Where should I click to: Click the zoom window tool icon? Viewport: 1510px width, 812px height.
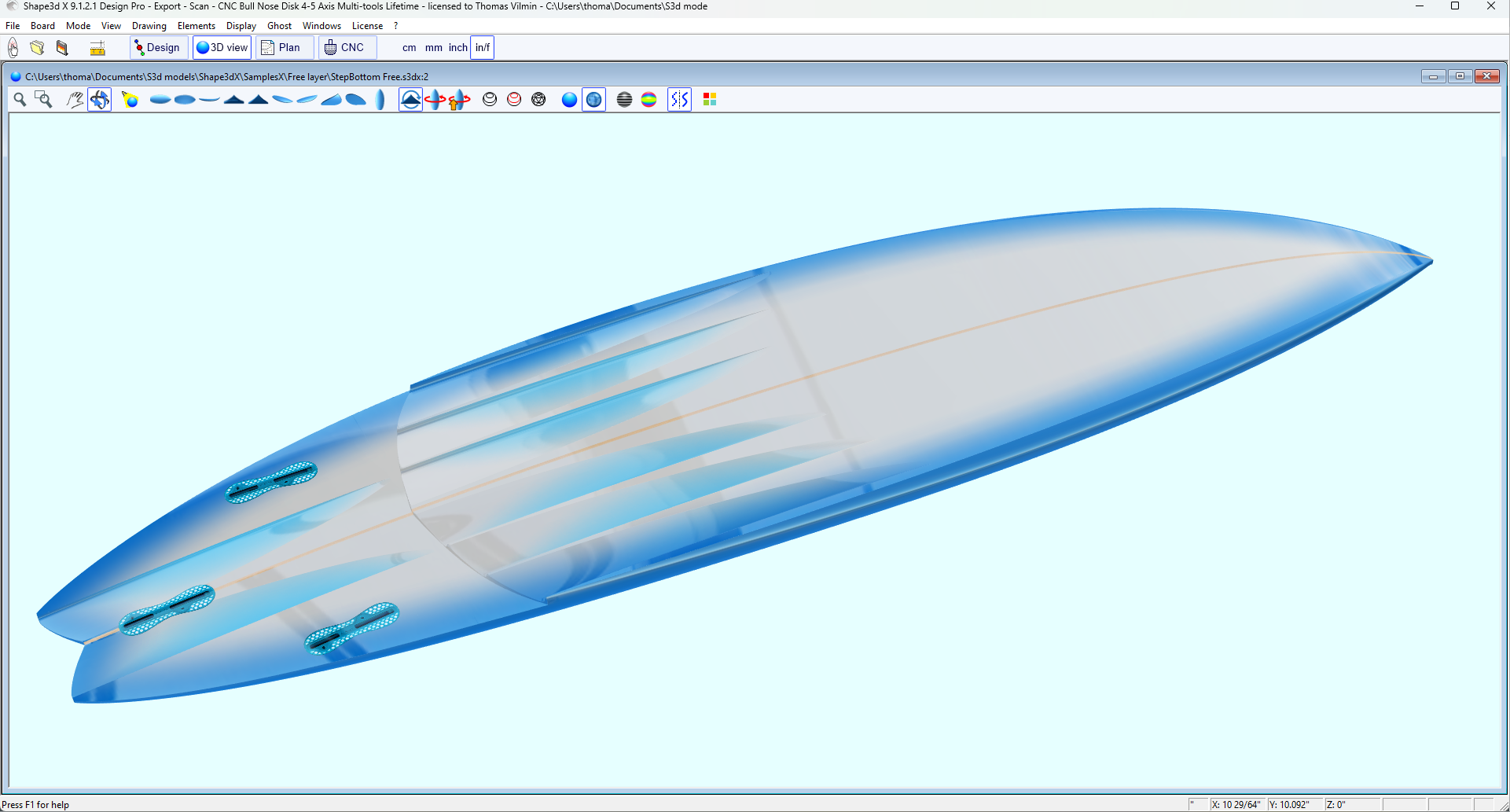[x=44, y=100]
